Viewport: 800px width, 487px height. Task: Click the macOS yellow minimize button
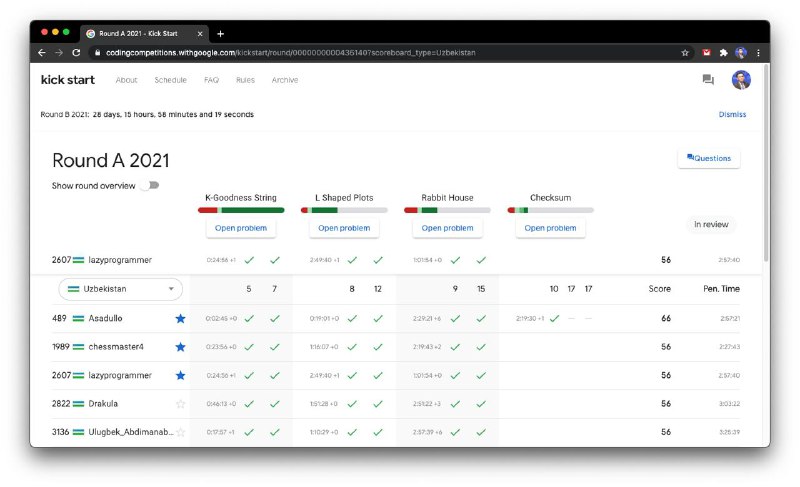[x=55, y=32]
